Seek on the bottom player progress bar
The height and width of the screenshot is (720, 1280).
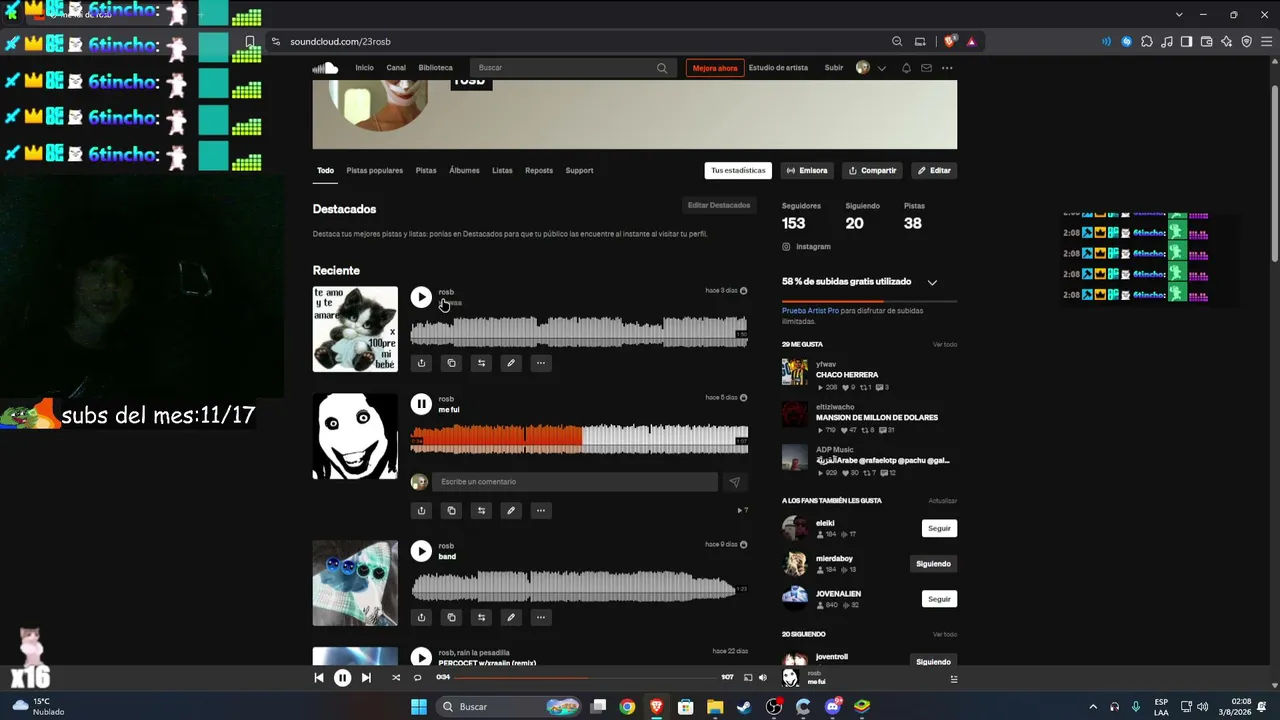point(586,678)
